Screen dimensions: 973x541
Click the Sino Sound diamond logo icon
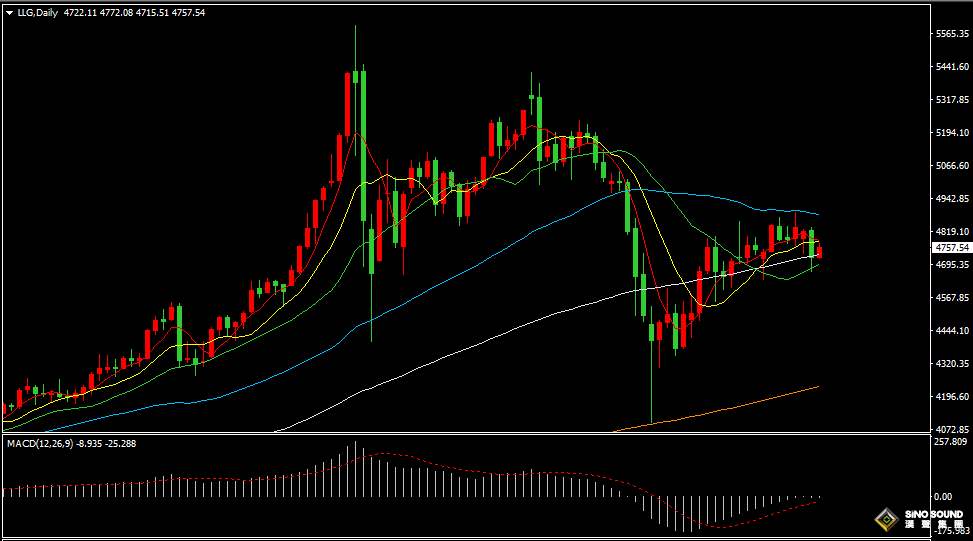click(887, 519)
